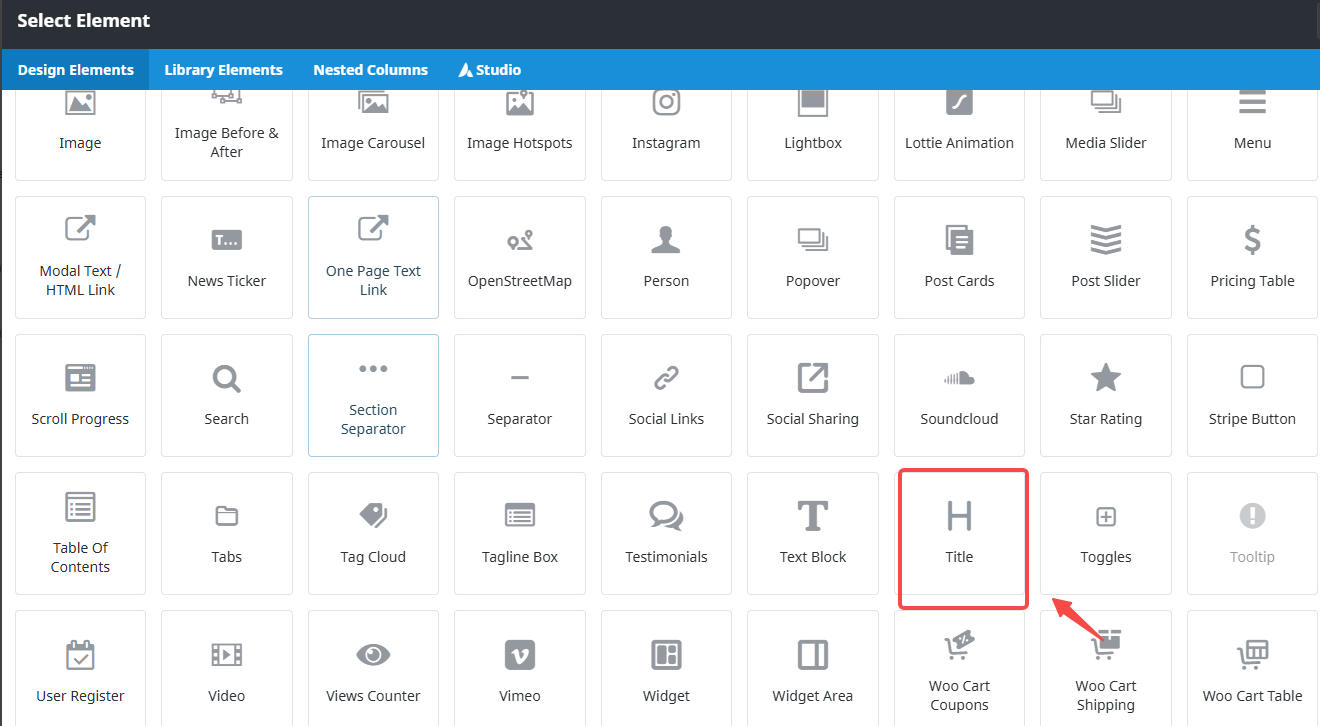Pick the Soundcloud element icon
Image resolution: width=1320 pixels, height=726 pixels.
pyautogui.click(x=959, y=378)
